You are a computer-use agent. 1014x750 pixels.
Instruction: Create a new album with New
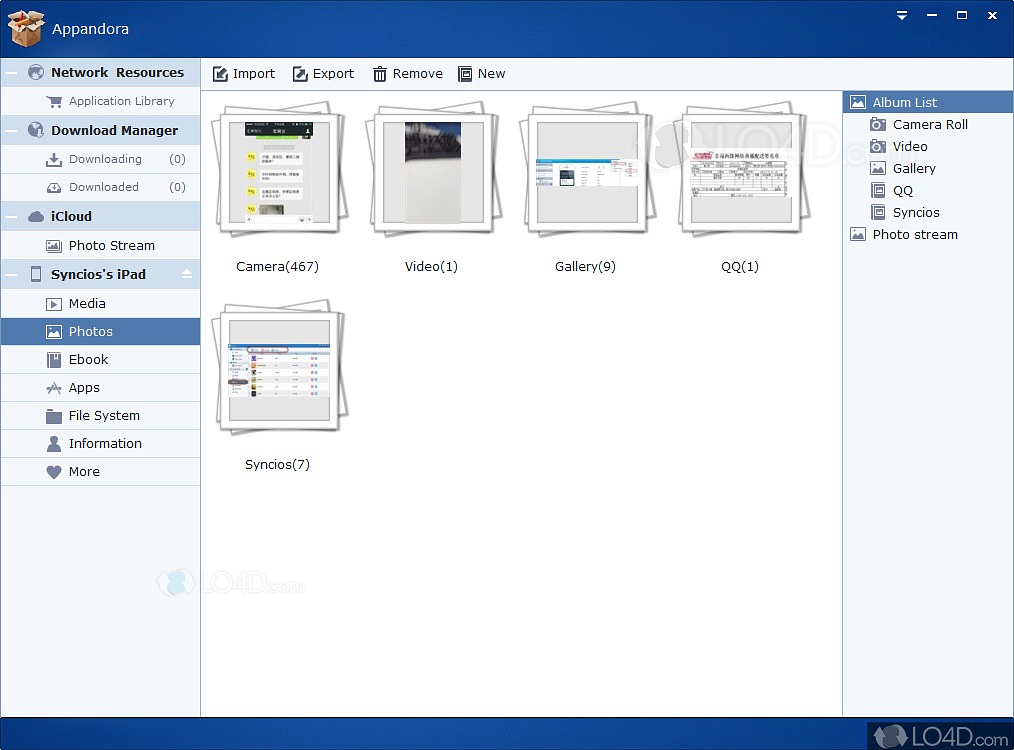tap(481, 74)
